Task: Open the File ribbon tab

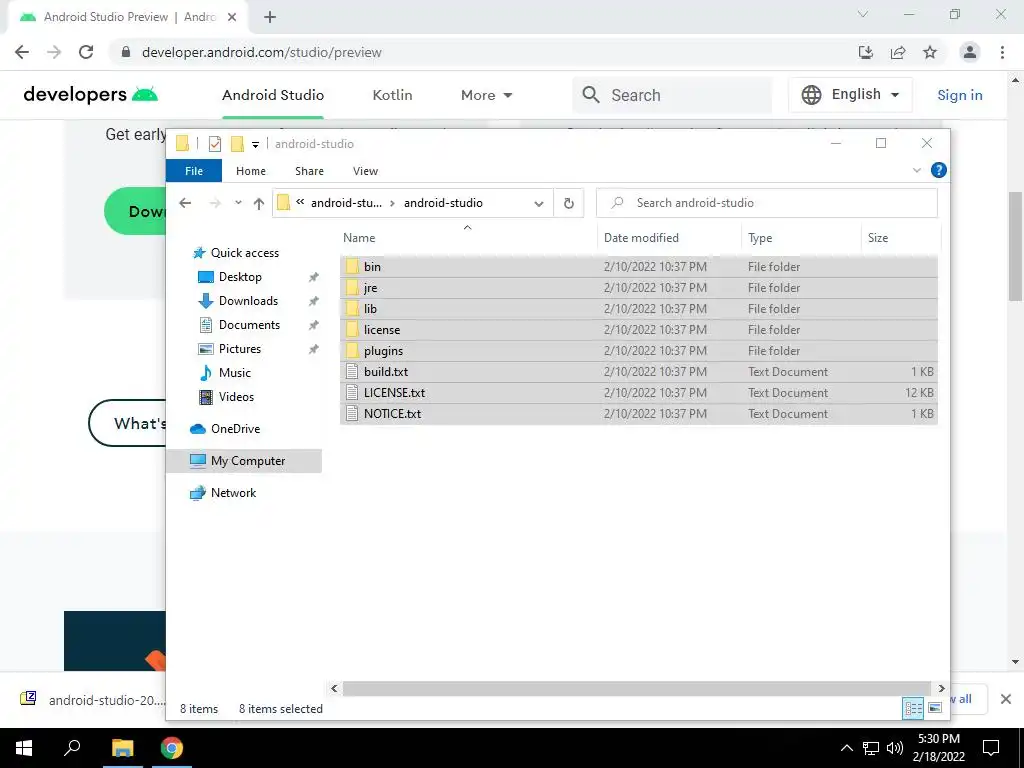Action: 194,170
